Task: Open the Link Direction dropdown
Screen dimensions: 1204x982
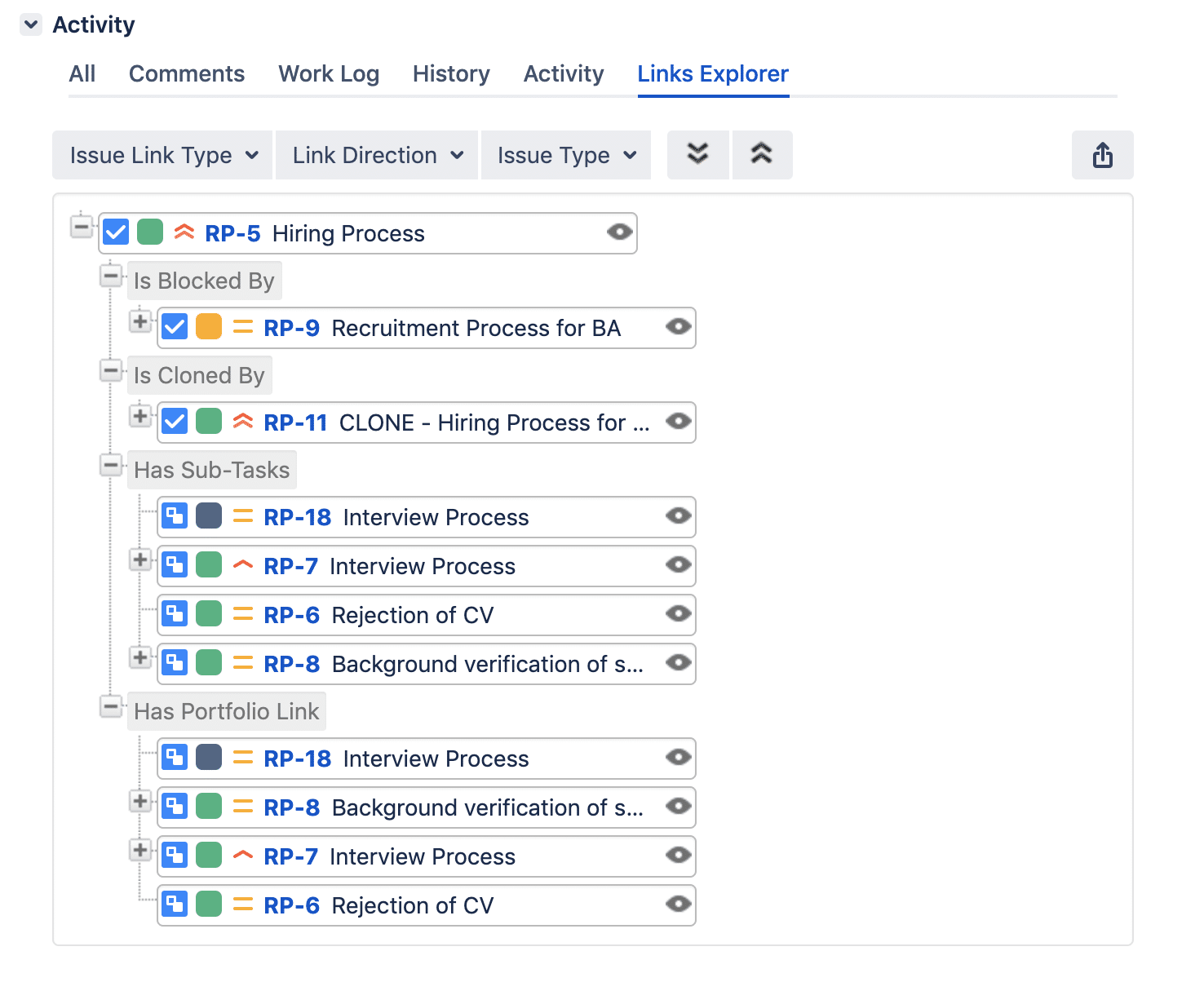Action: pyautogui.click(x=378, y=155)
